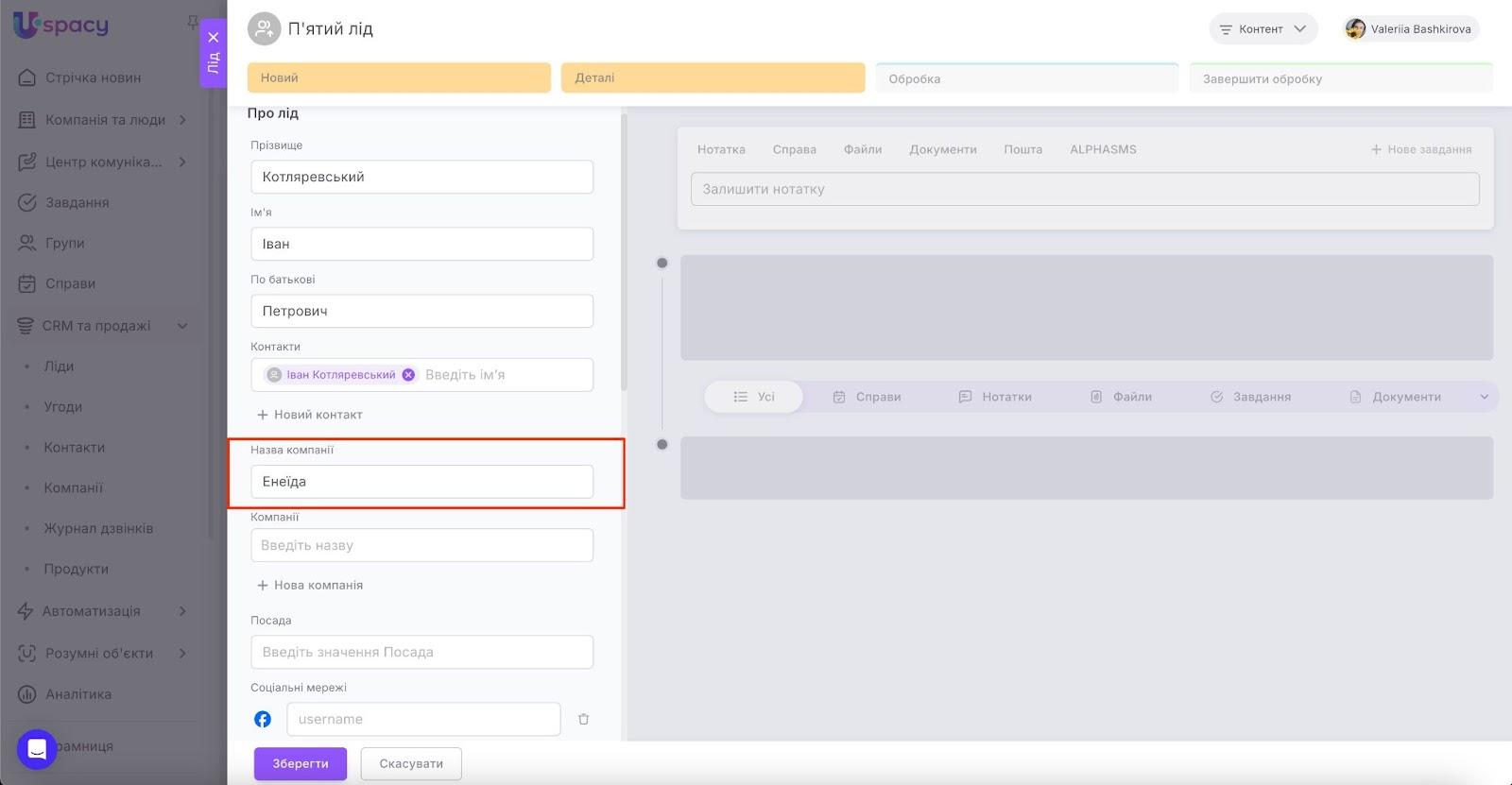Select the Обробка pipeline stage
Screen dimensions: 1512x785
(x=1026, y=78)
